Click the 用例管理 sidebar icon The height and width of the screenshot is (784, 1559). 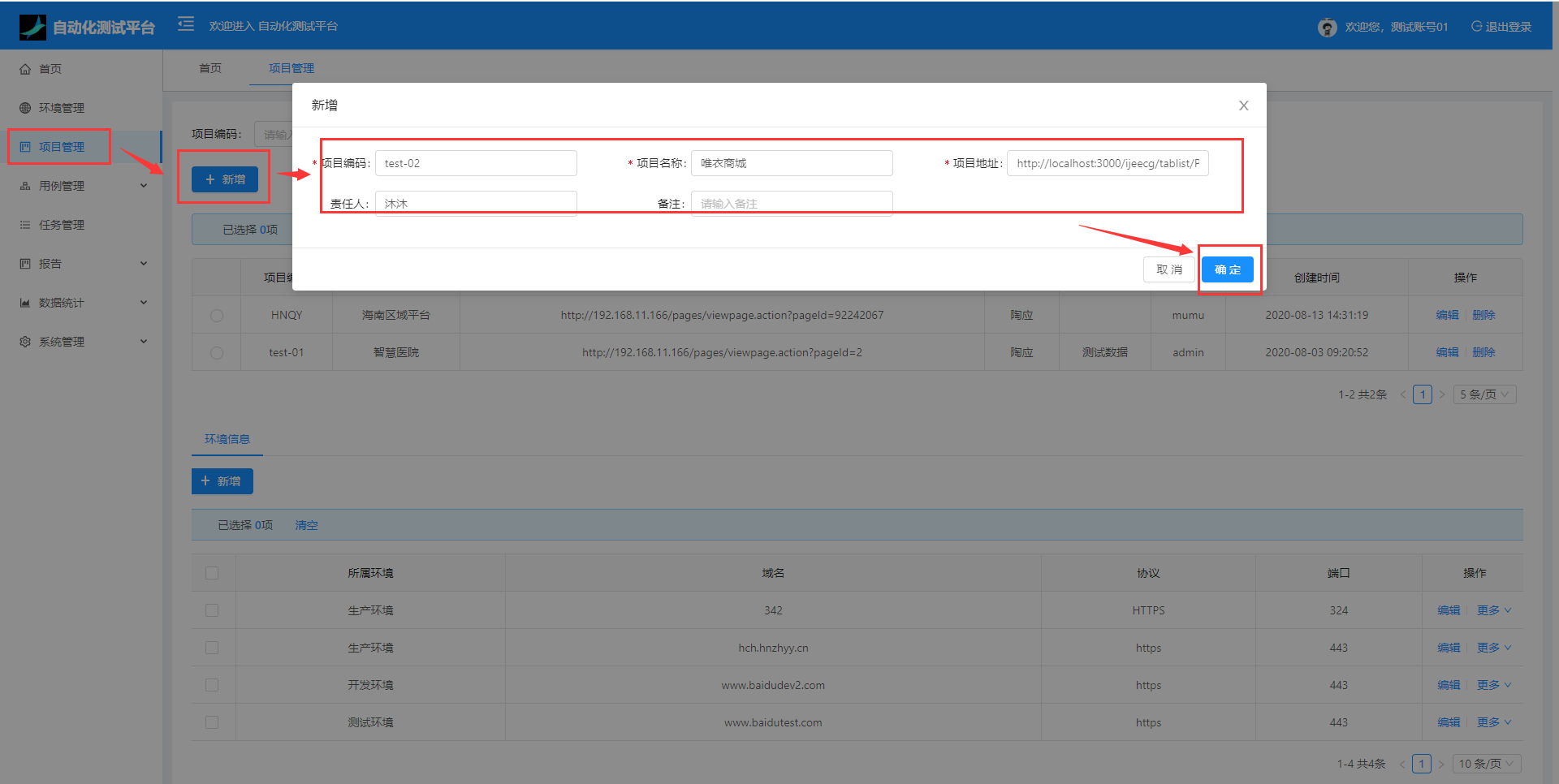pos(25,186)
